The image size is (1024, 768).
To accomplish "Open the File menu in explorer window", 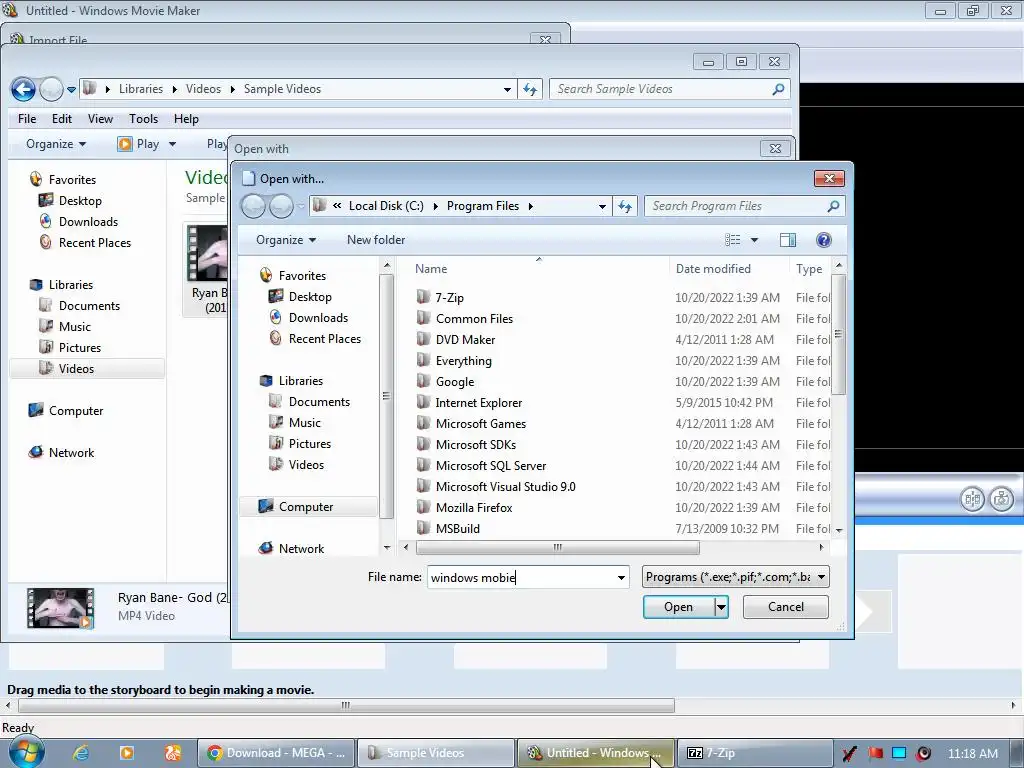I will pyautogui.click(x=27, y=119).
